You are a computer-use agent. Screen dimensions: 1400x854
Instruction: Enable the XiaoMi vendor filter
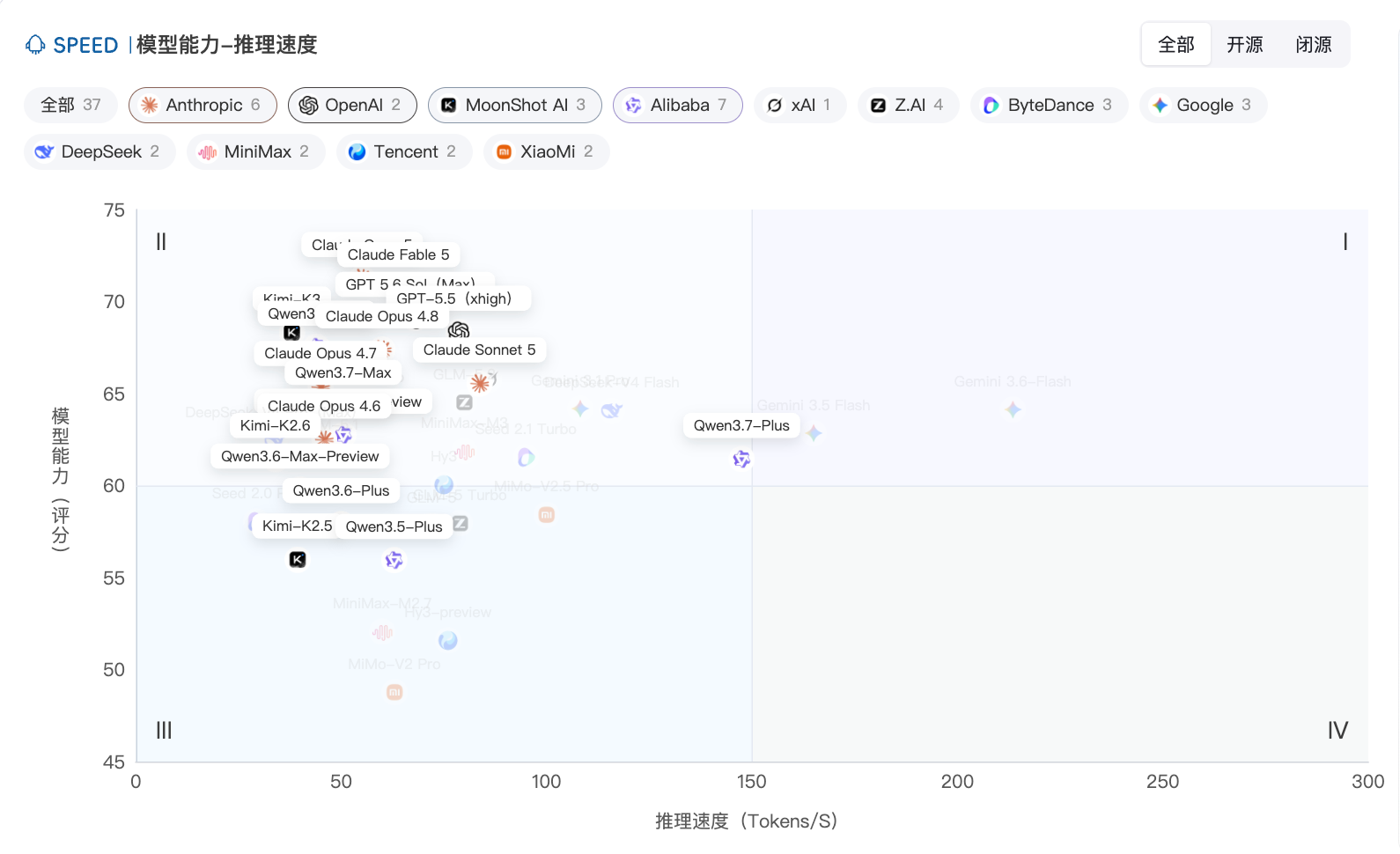pos(546,151)
